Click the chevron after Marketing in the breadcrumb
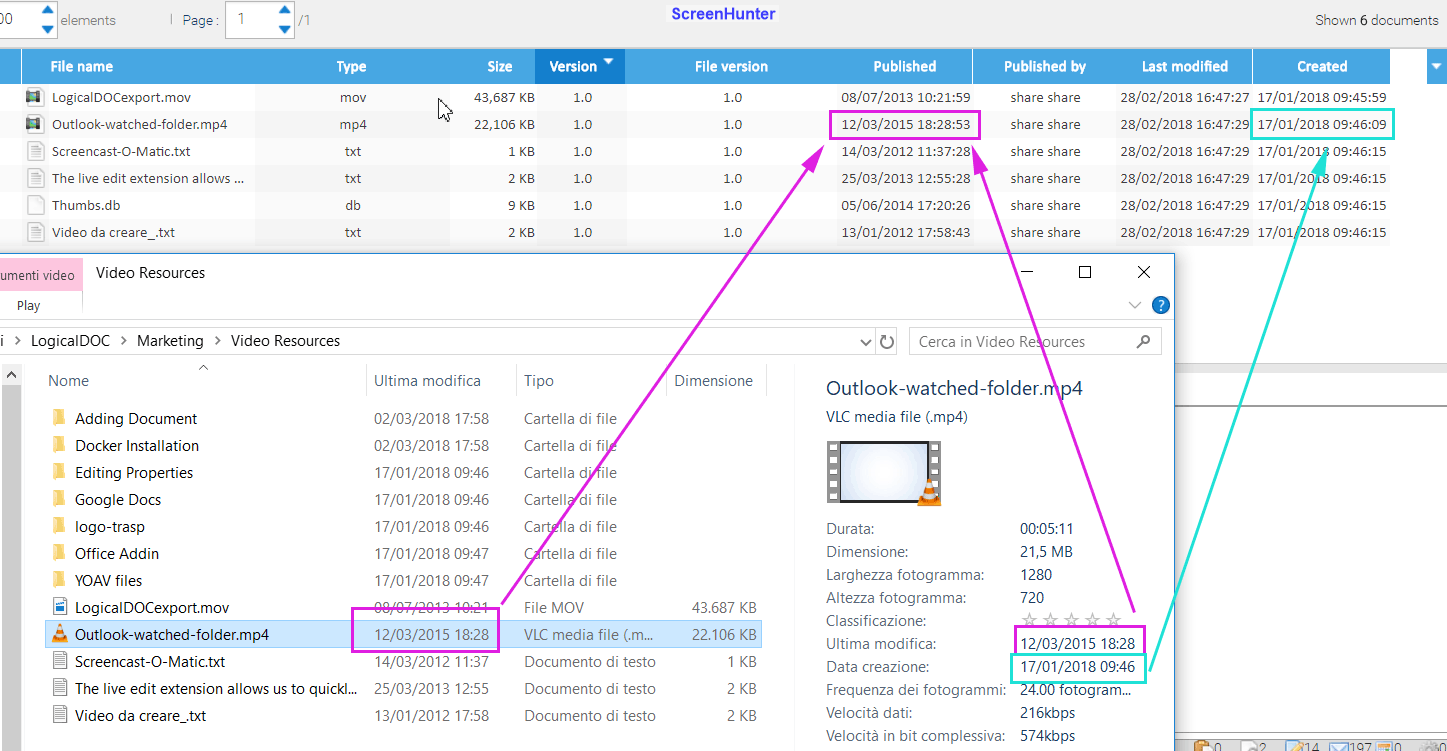 coord(217,341)
